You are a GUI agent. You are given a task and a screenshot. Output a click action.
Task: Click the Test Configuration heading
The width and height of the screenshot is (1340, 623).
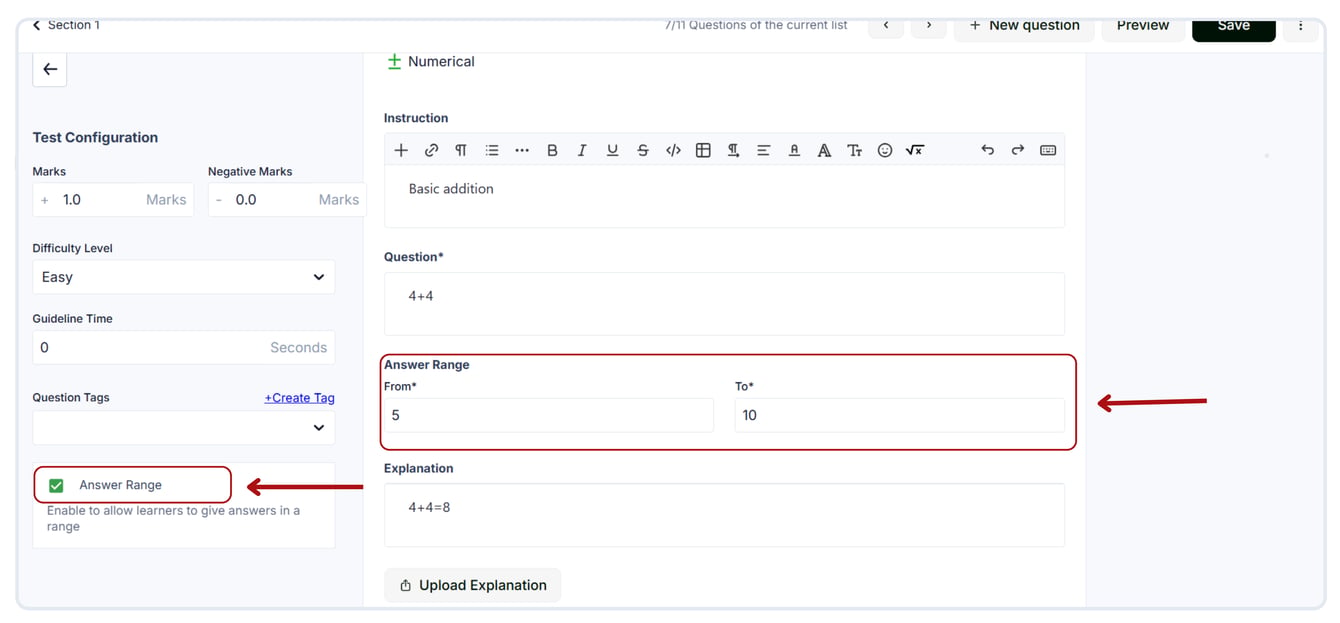point(95,138)
